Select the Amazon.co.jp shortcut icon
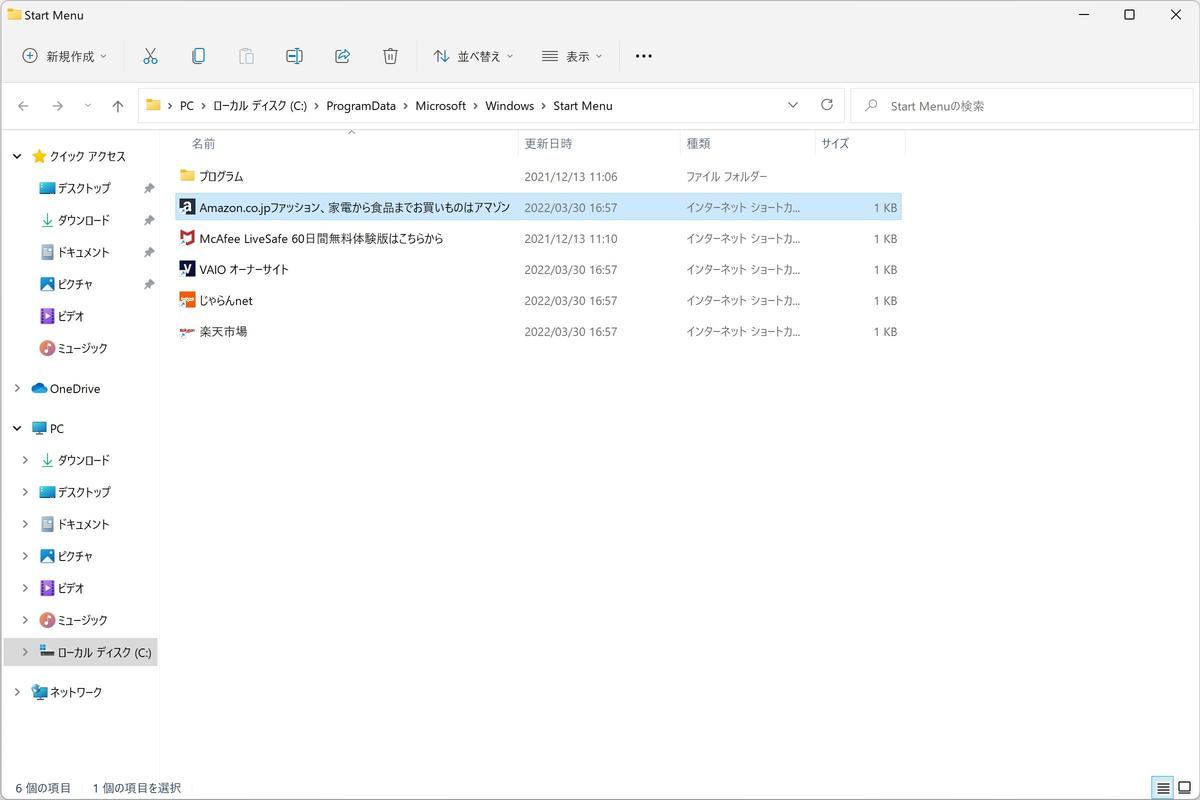Viewport: 1200px width, 800px height. pyautogui.click(x=187, y=207)
